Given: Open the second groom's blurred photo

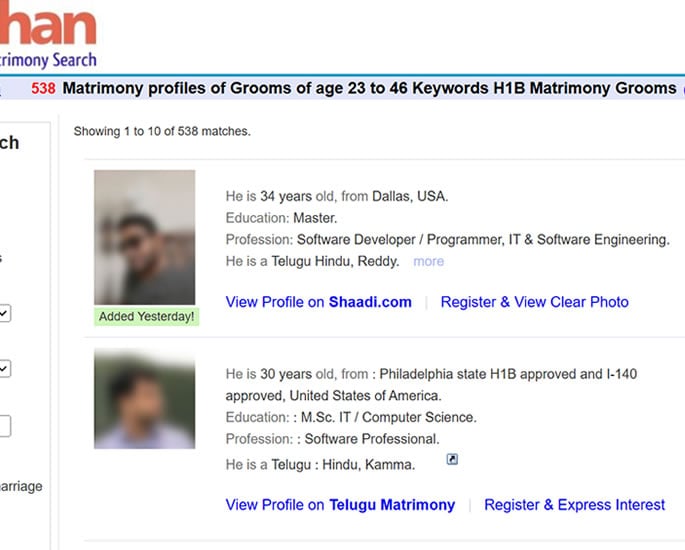Looking at the screenshot, I should (x=145, y=398).
